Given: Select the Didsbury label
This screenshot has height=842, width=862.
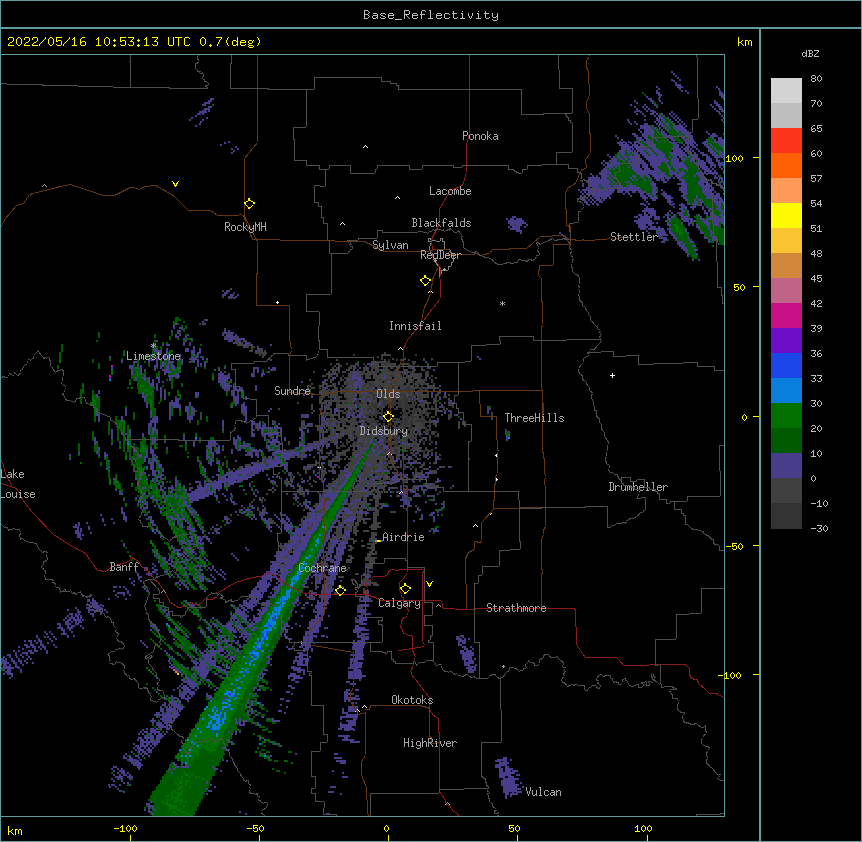Looking at the screenshot, I should pyautogui.click(x=384, y=431).
